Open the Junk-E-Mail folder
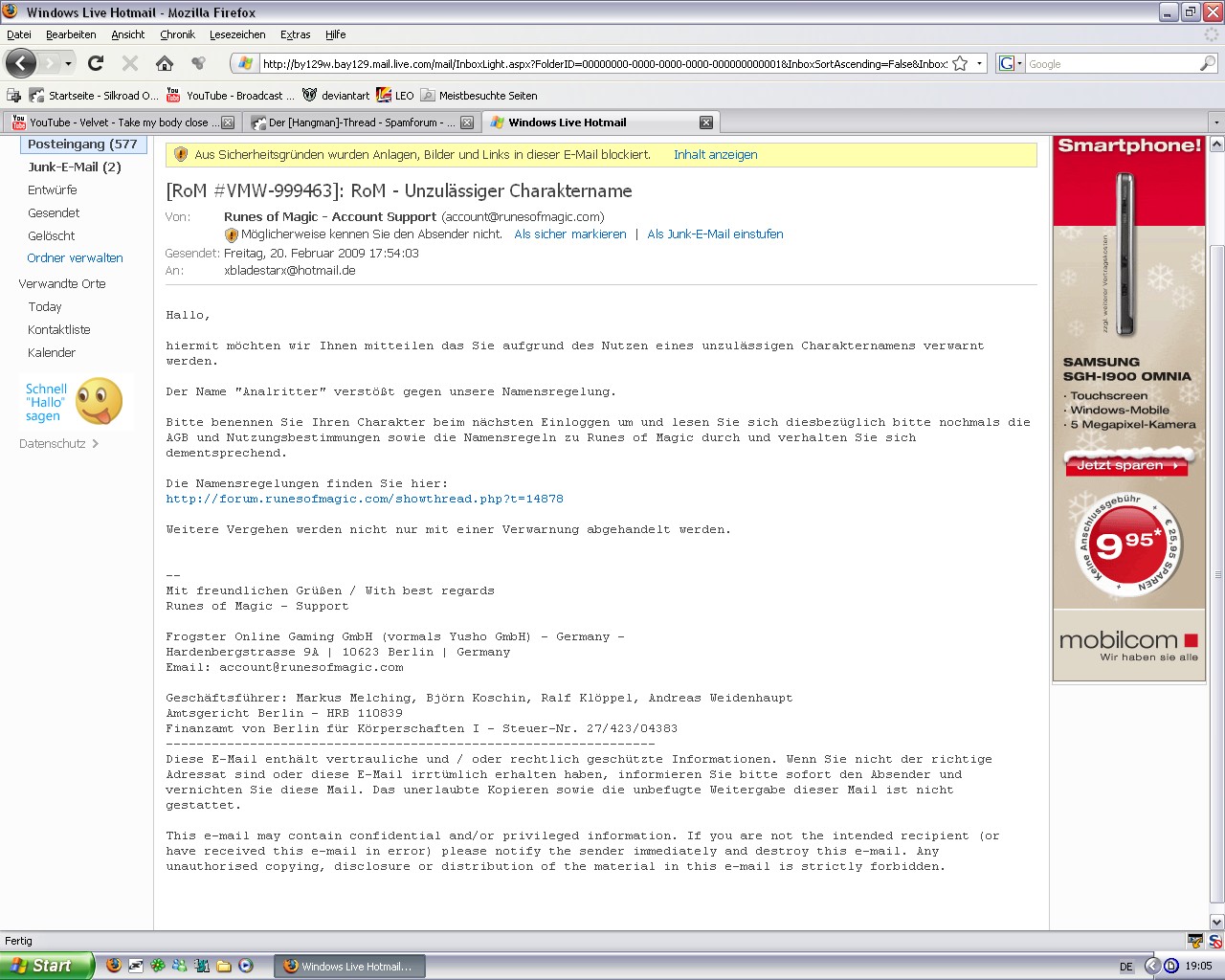Screen dimensions: 1225x980 [74, 167]
